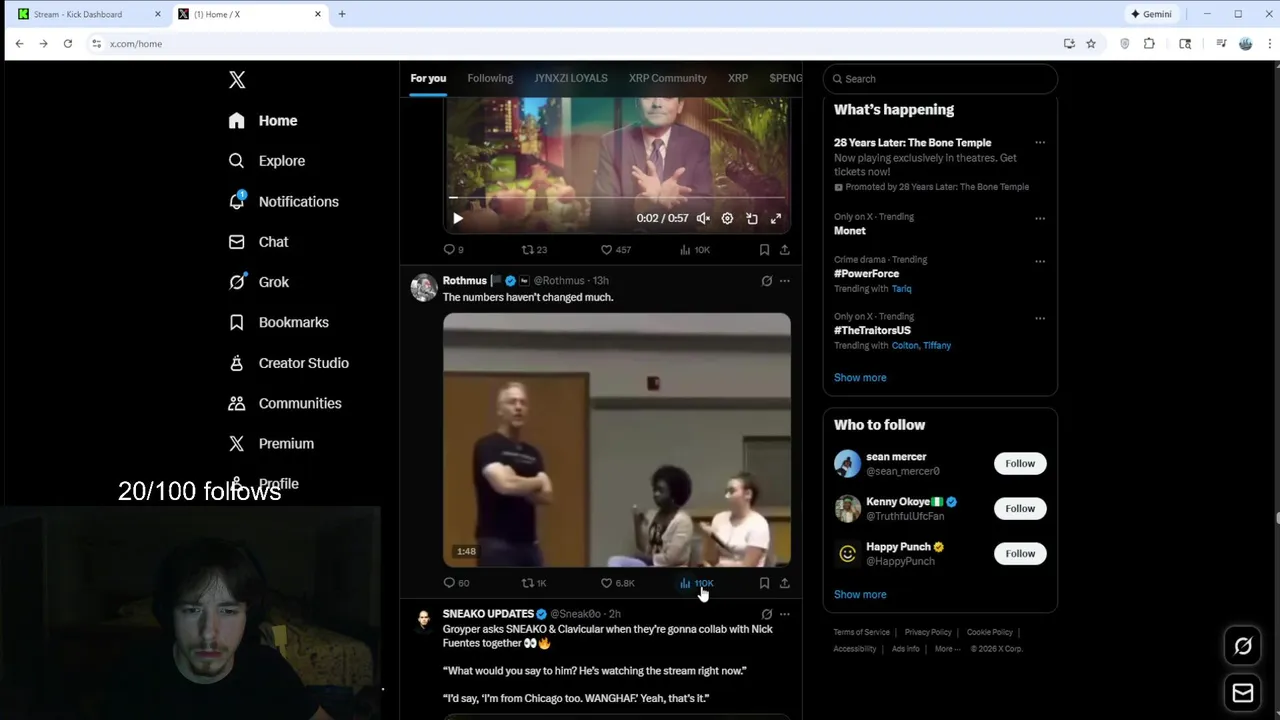Open Bookmarks in the sidebar
Image resolution: width=1280 pixels, height=720 pixels.
coord(278,322)
